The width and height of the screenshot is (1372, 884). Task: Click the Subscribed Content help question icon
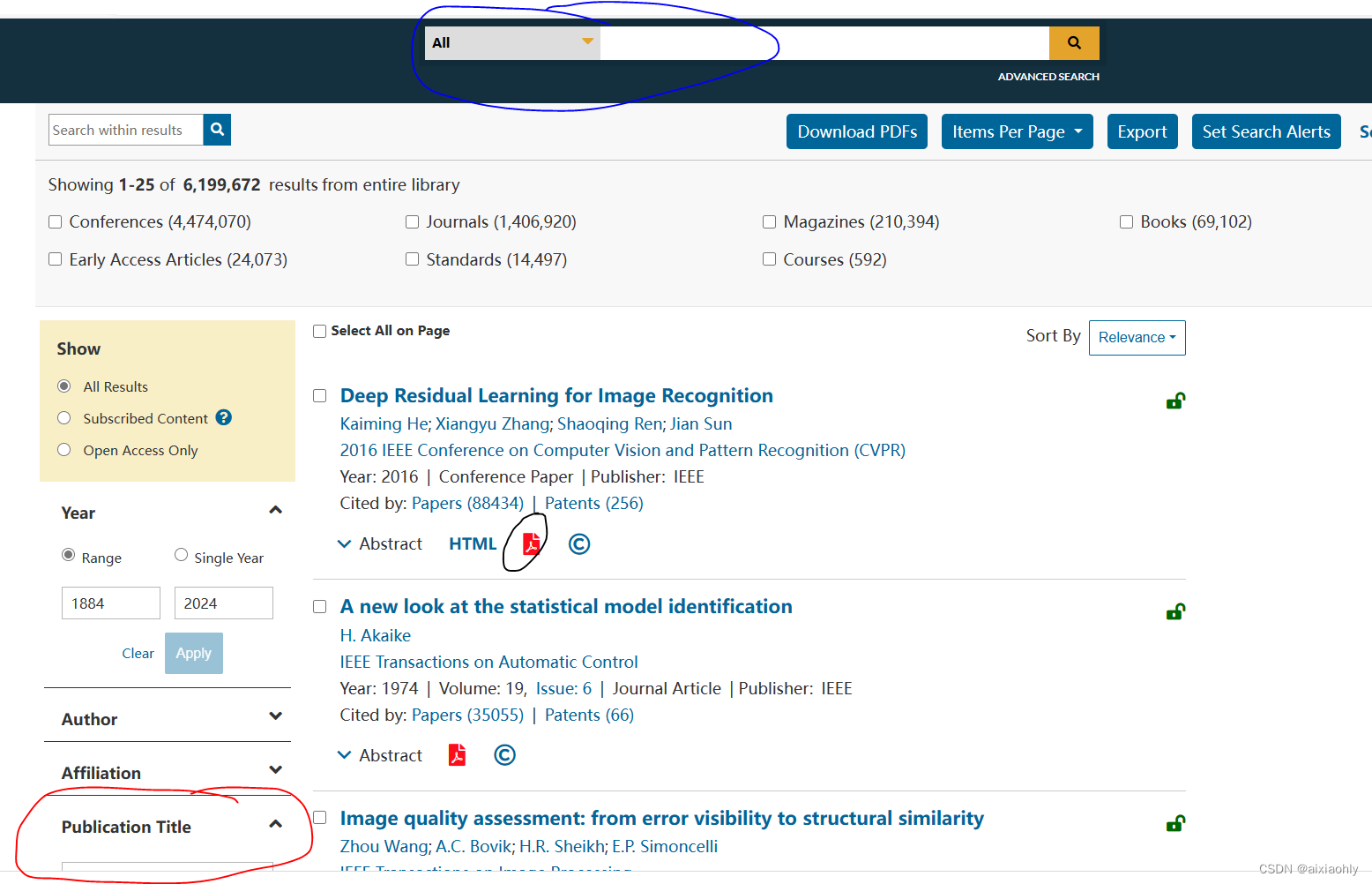click(x=224, y=417)
